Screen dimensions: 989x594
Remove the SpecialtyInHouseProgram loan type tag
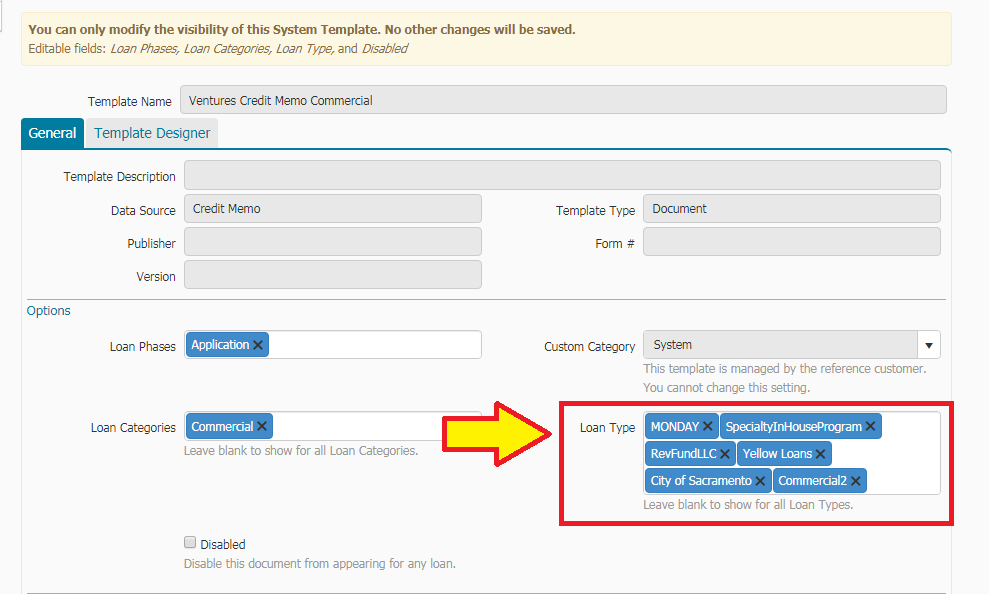870,426
